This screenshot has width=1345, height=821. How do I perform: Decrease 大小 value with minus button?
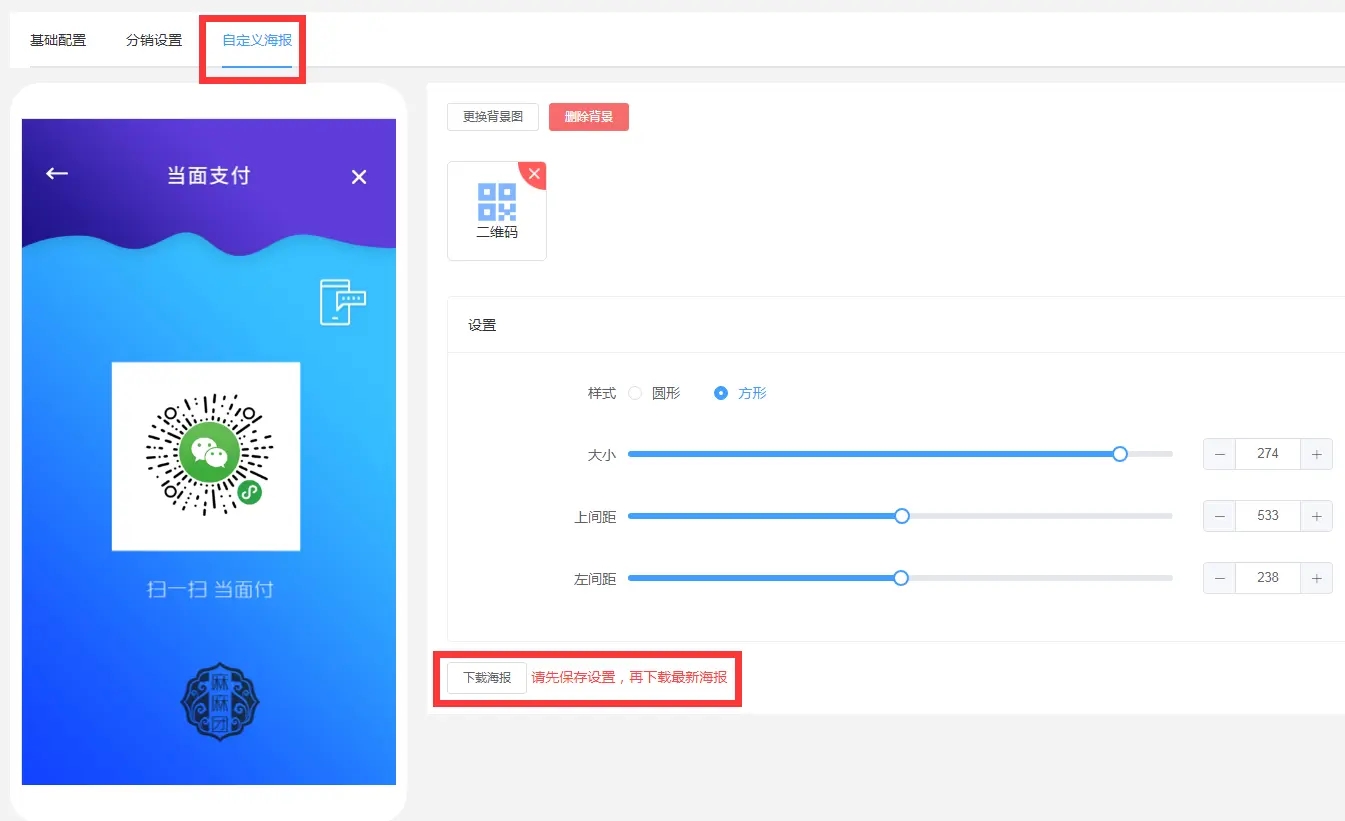point(1220,454)
